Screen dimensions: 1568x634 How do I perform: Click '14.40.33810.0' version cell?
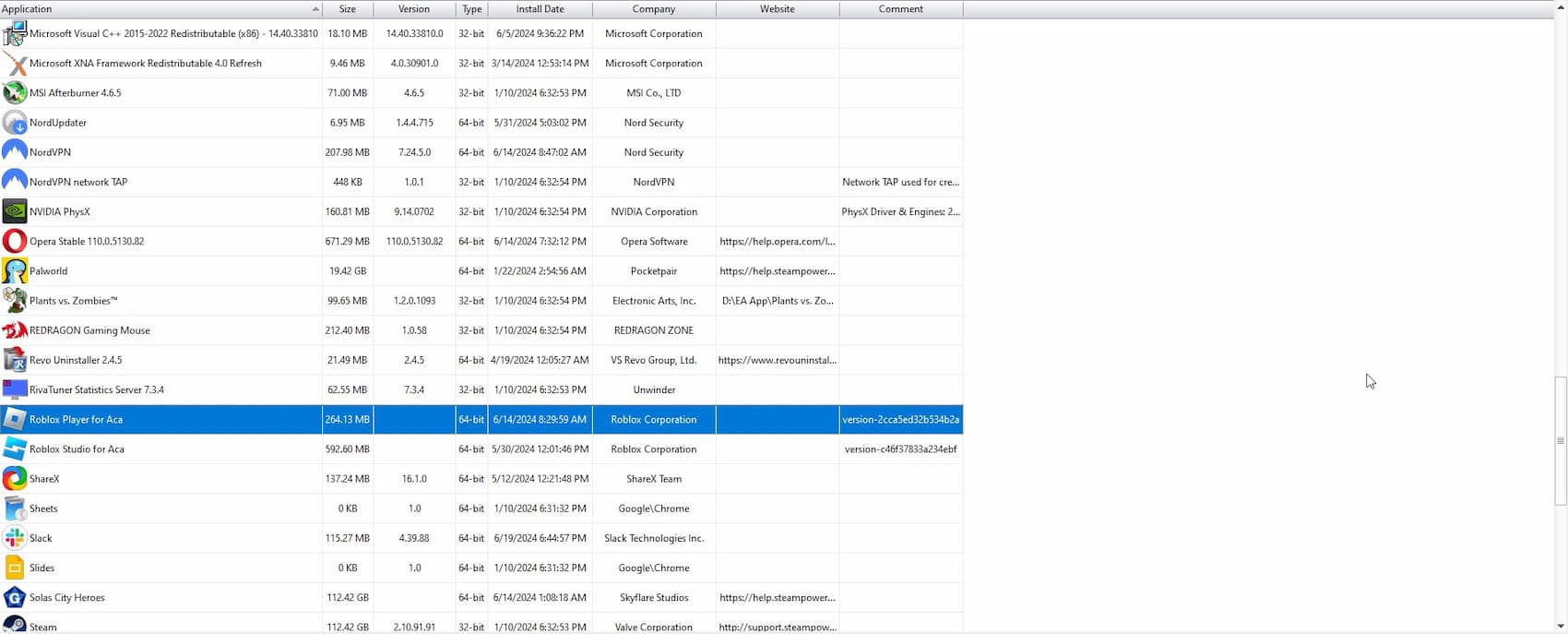414,33
